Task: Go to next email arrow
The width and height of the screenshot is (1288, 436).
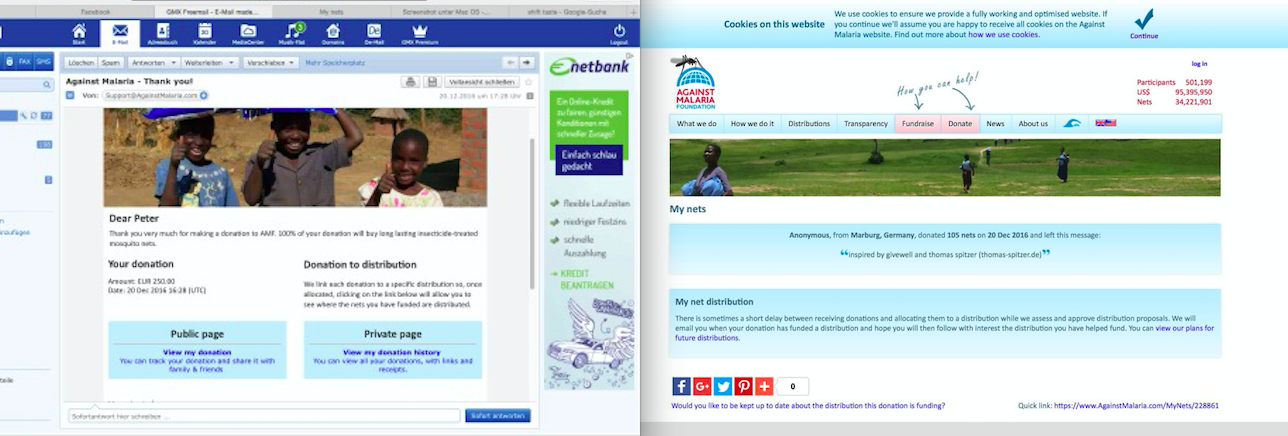Action: click(x=527, y=62)
